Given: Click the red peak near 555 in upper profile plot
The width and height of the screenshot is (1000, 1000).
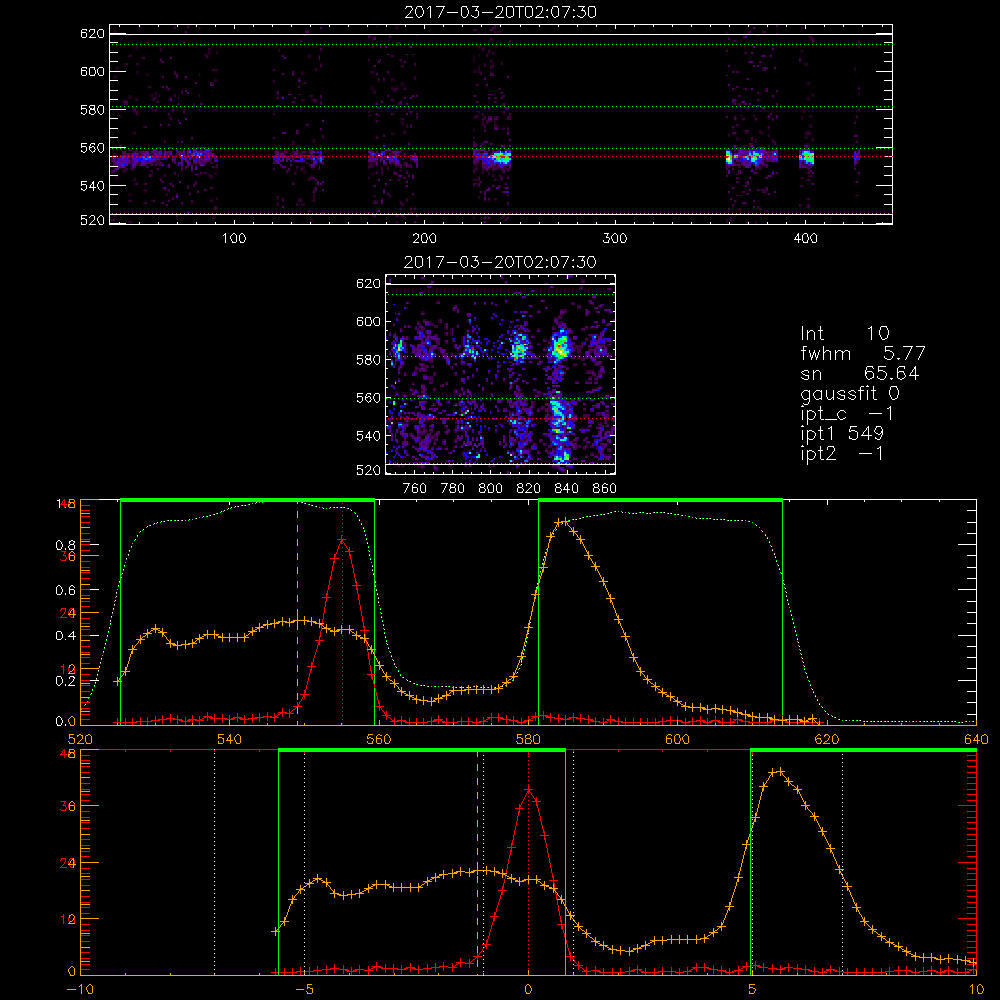Looking at the screenshot, I should pyautogui.click(x=342, y=540).
